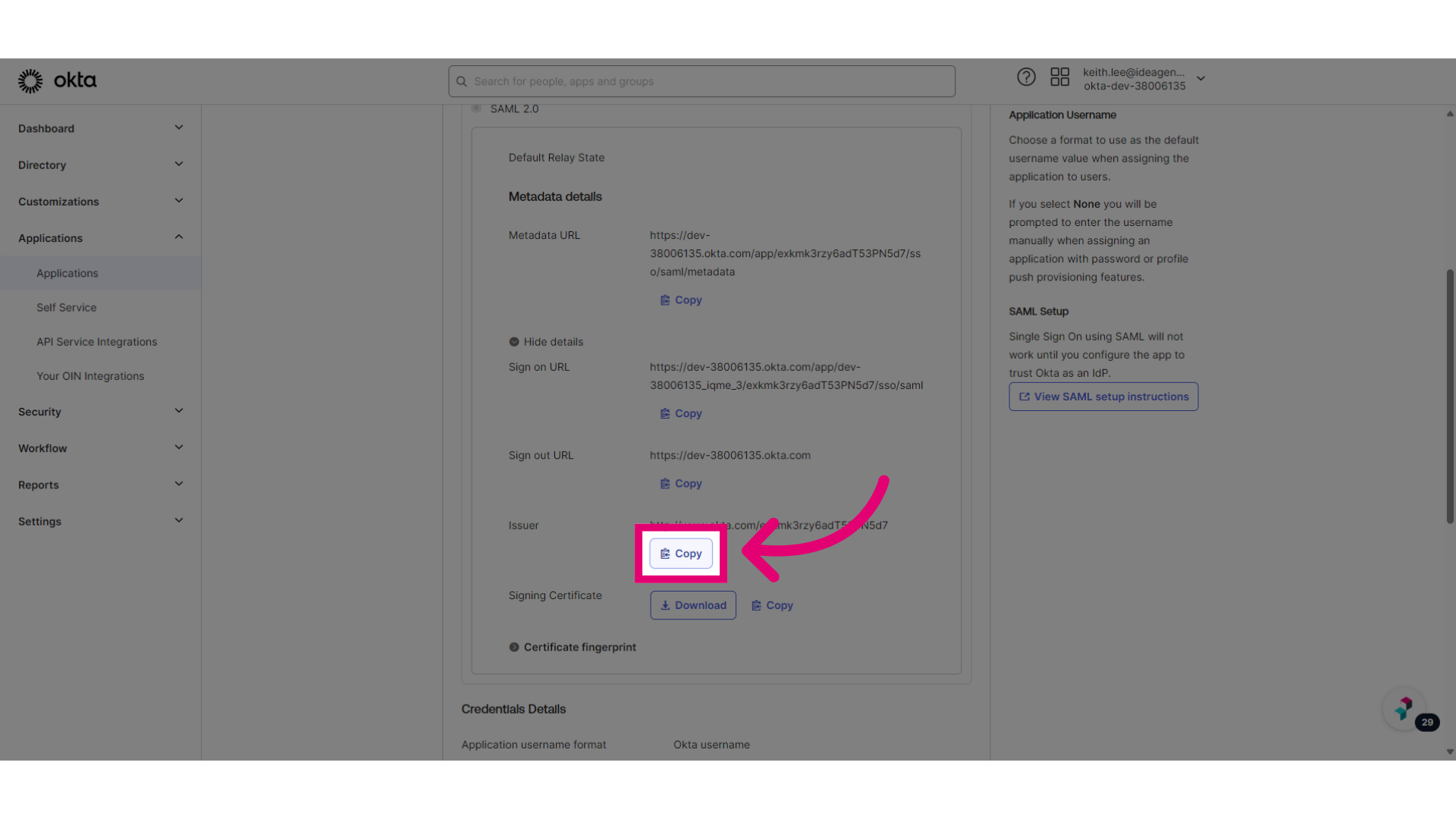Click the Okta username value
Viewport: 1456px width, 819px height.
711,745
